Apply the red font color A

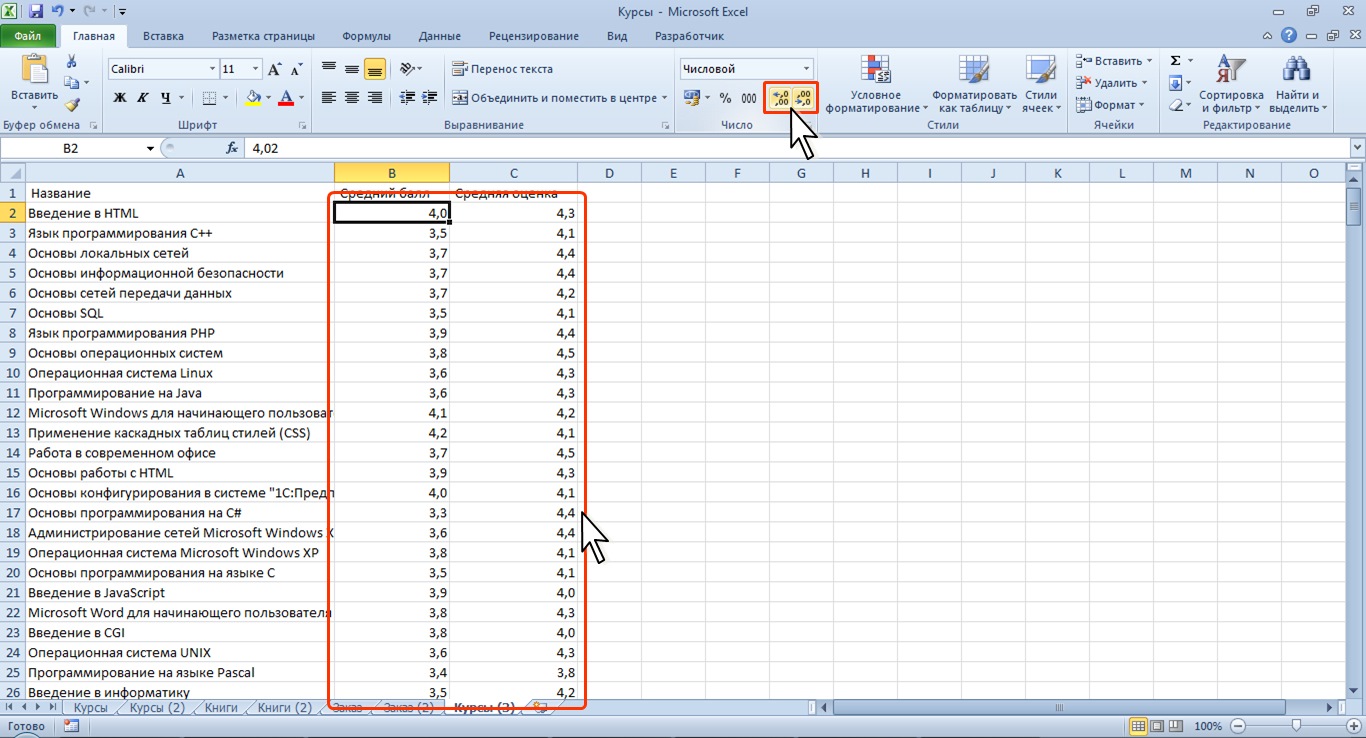(287, 97)
